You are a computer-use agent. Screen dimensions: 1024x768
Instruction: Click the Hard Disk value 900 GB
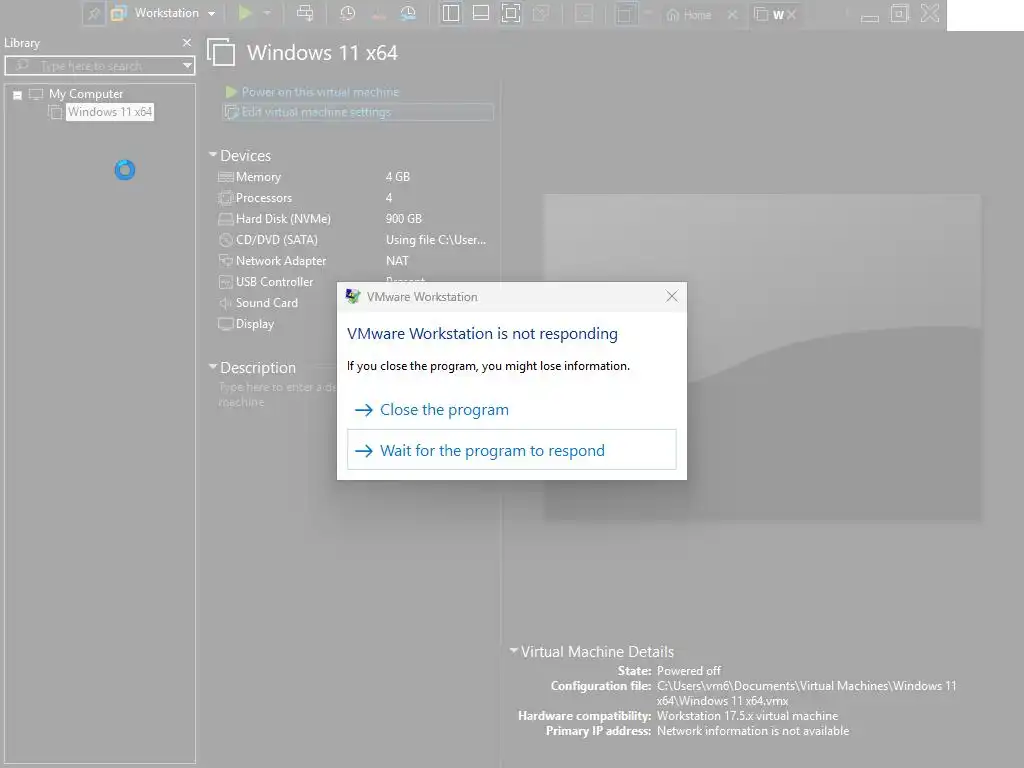[x=404, y=219]
